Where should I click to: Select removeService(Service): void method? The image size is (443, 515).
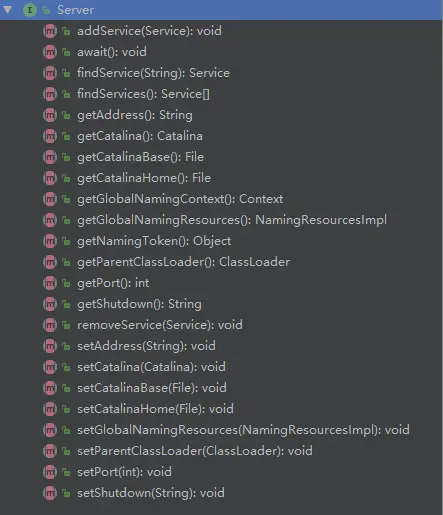(x=160, y=325)
